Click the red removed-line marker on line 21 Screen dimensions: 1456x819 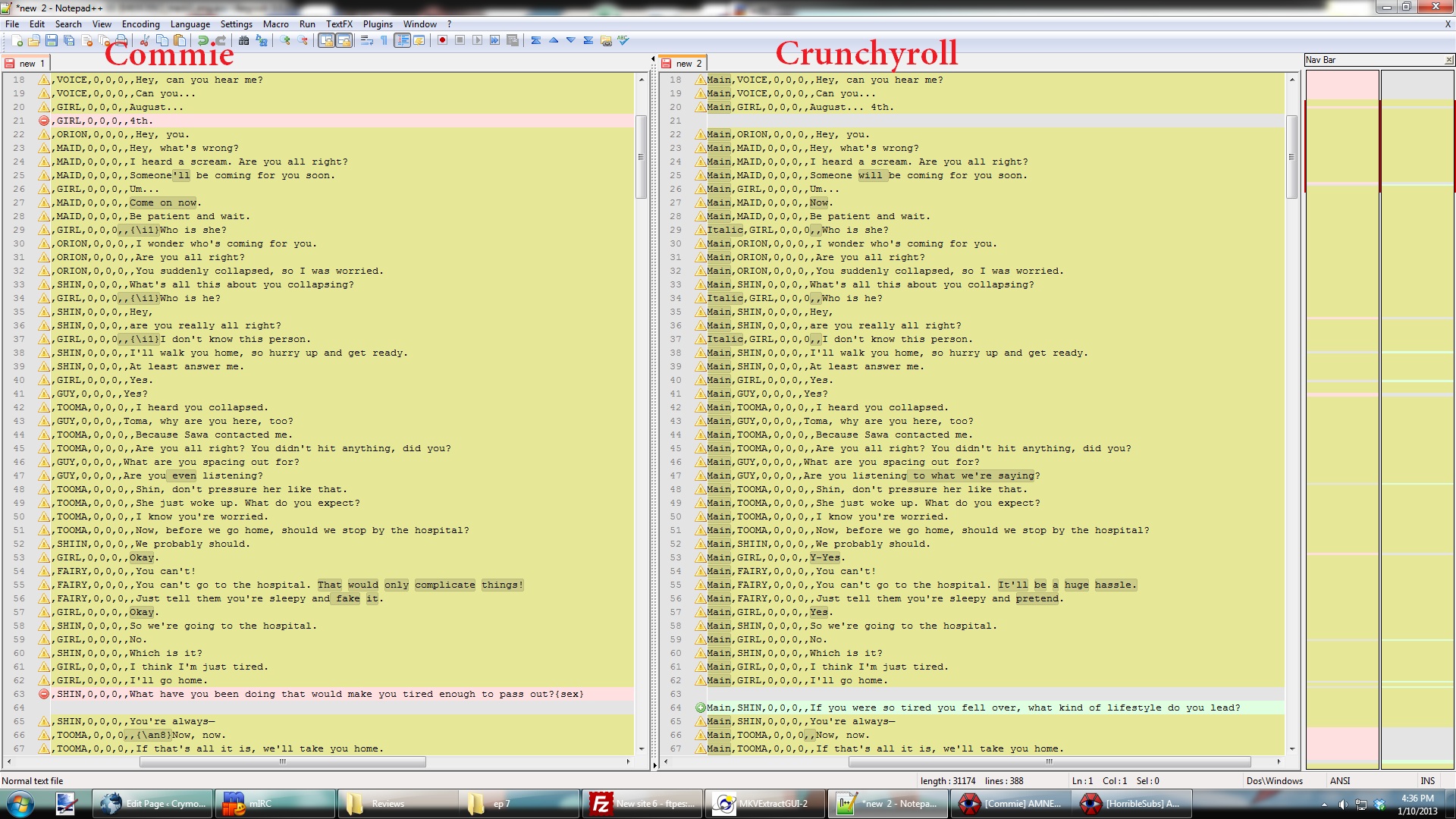point(44,121)
